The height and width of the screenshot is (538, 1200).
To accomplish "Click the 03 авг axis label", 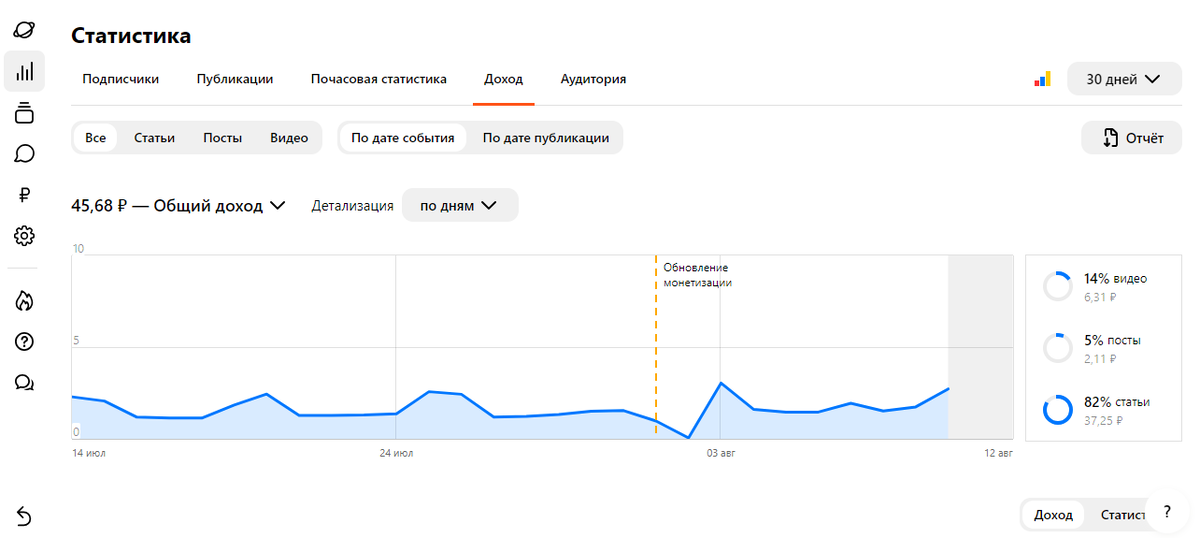I will point(720,453).
